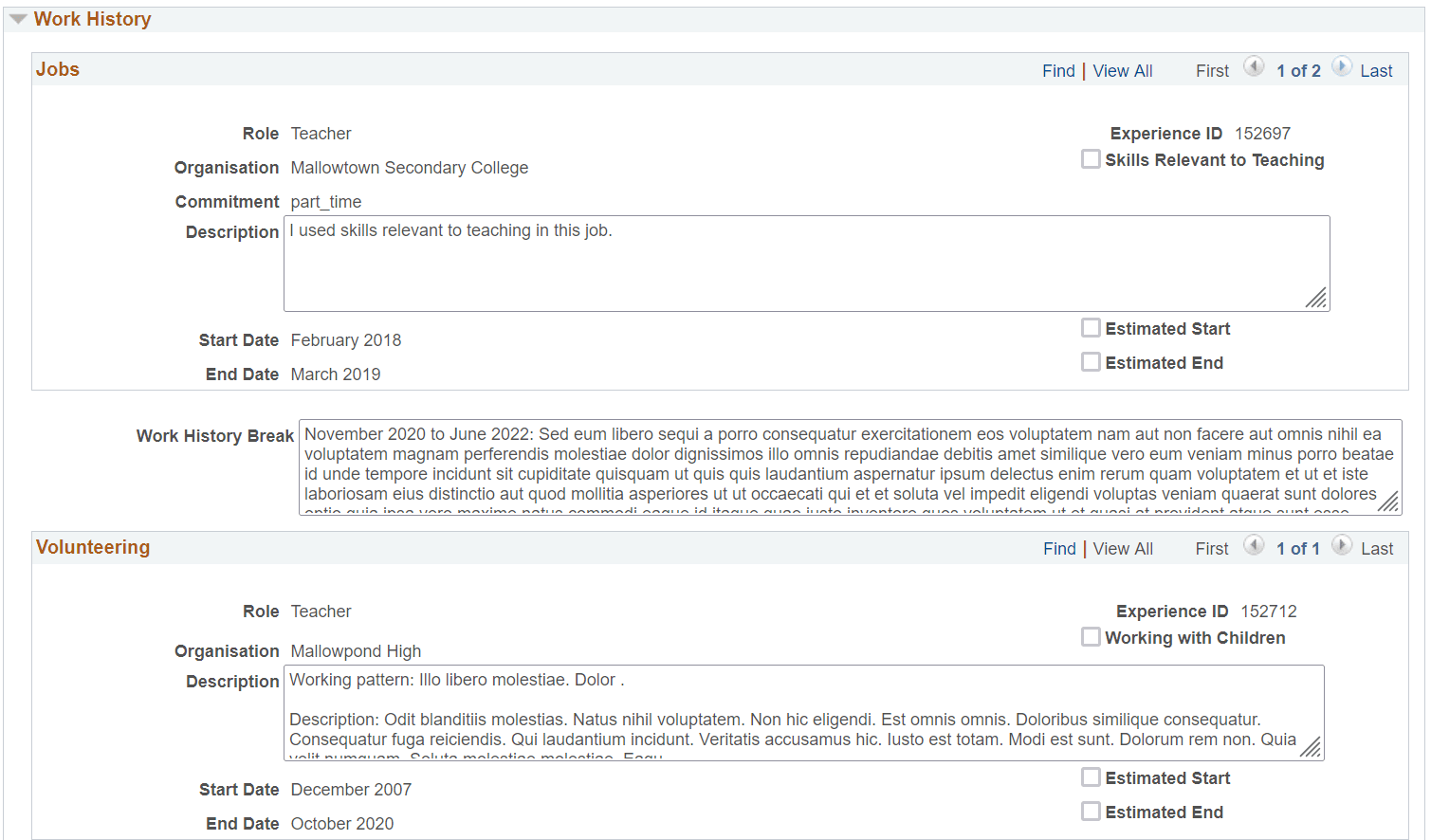Click the Find link in the Volunteering section
The image size is (1431, 840).
click(x=1059, y=548)
